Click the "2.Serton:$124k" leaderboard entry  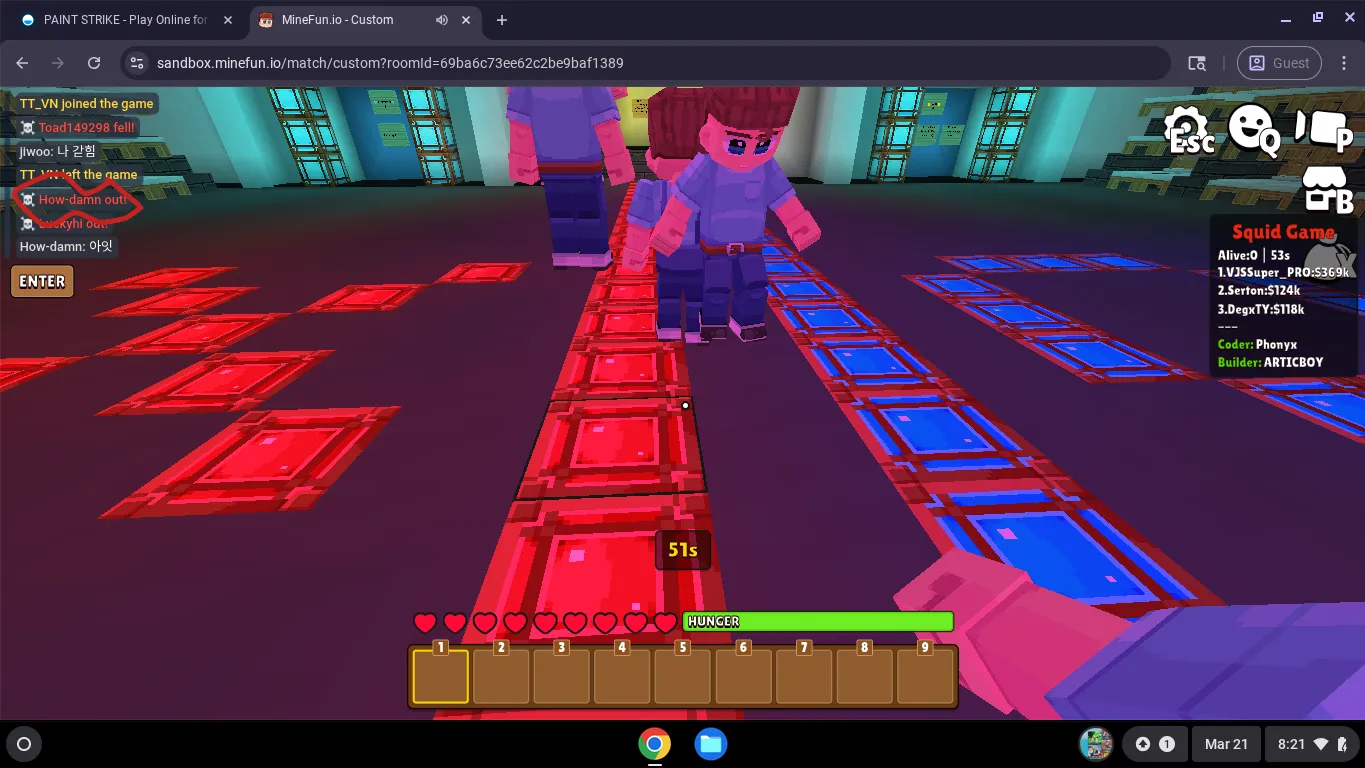pos(1261,291)
